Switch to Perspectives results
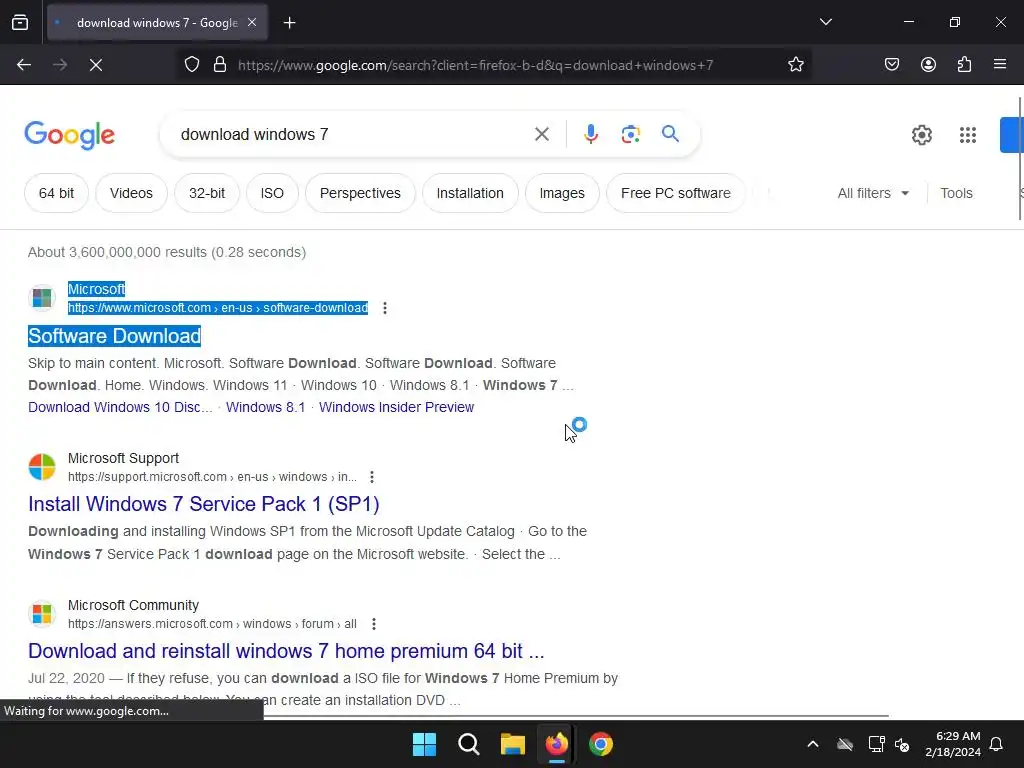 click(360, 193)
